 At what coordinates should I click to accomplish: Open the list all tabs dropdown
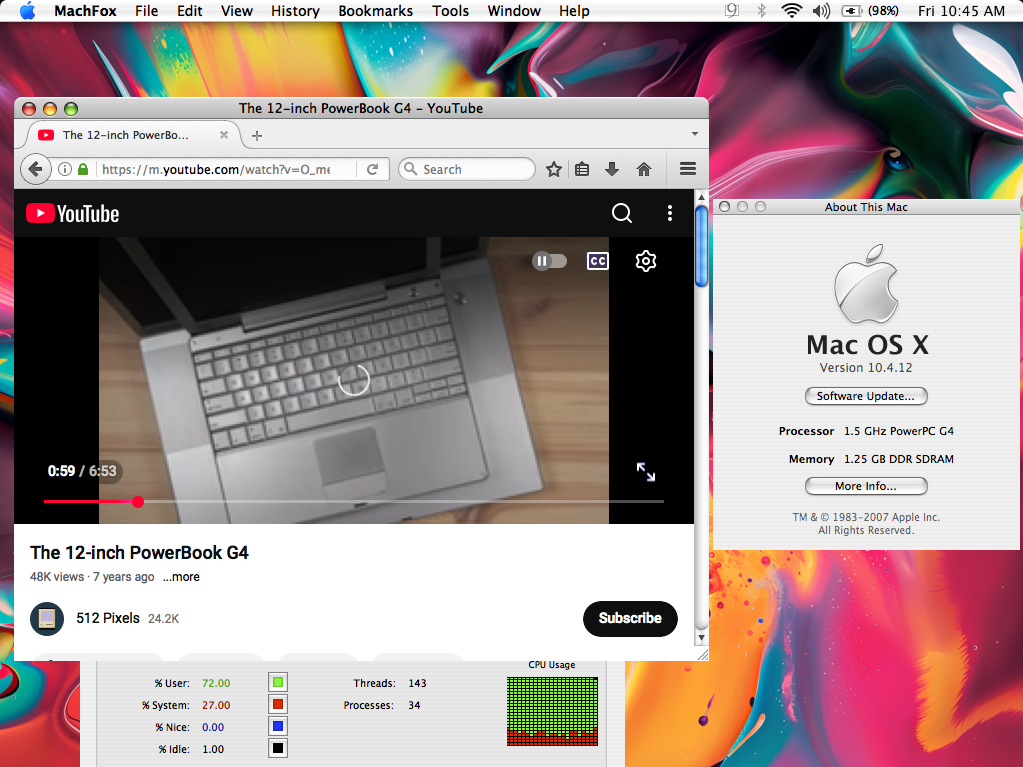click(x=695, y=134)
